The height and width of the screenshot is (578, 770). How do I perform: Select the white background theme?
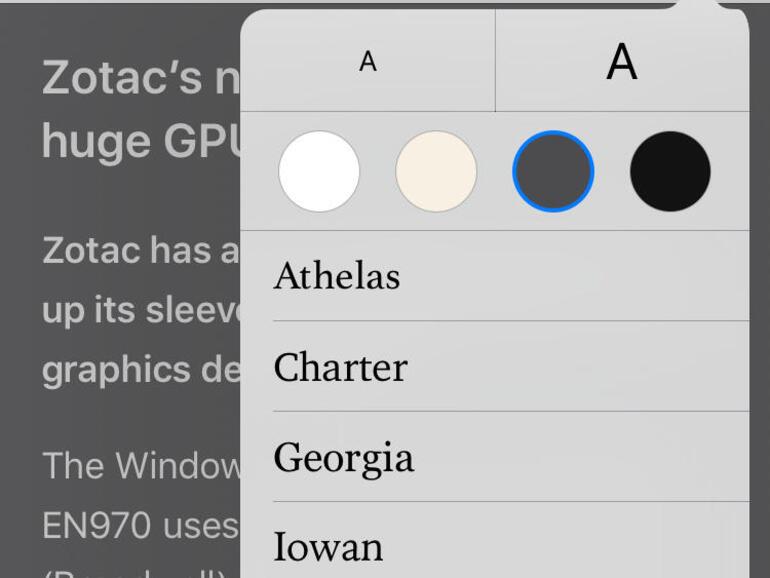coord(319,171)
